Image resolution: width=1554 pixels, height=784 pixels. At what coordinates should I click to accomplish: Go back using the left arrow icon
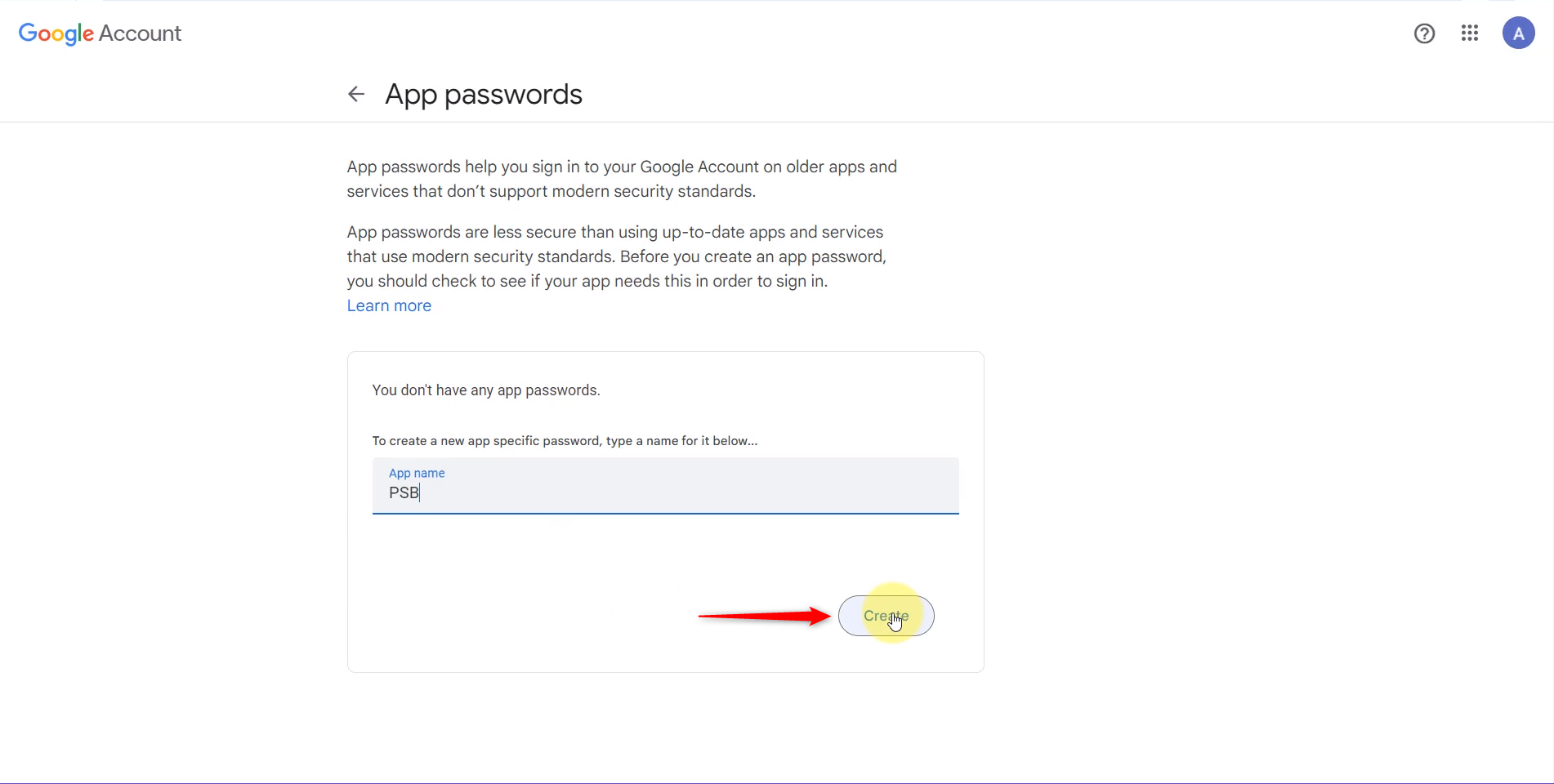pos(356,94)
